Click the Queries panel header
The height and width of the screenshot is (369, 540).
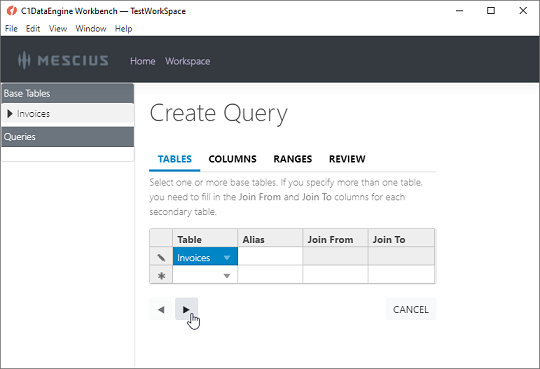tap(68, 137)
